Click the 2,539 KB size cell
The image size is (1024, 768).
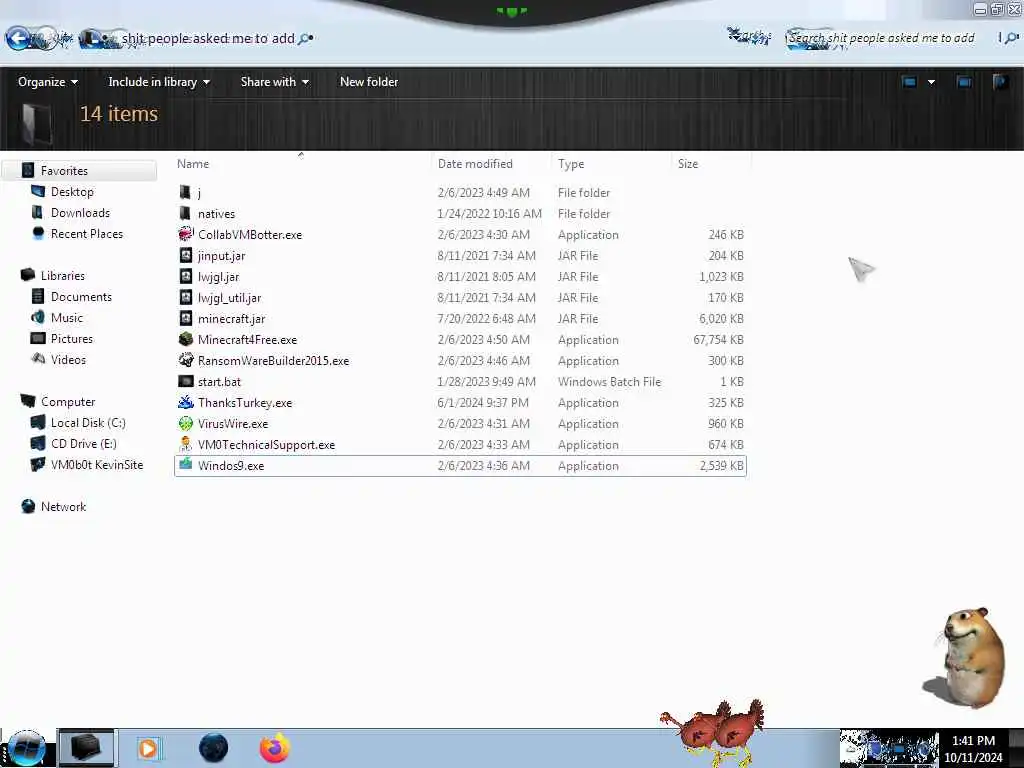(x=722, y=466)
